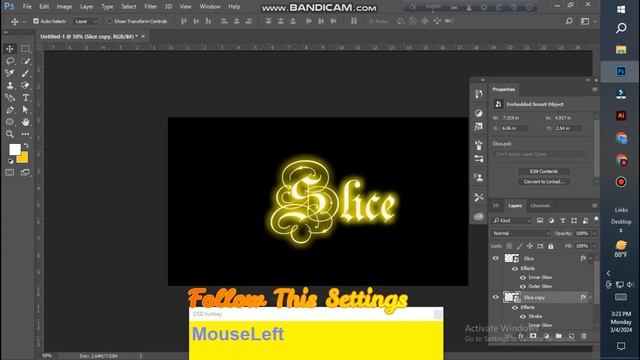Toggle Stroke effect visibility on Slice copy
640x360 pixels.
(x=523, y=316)
